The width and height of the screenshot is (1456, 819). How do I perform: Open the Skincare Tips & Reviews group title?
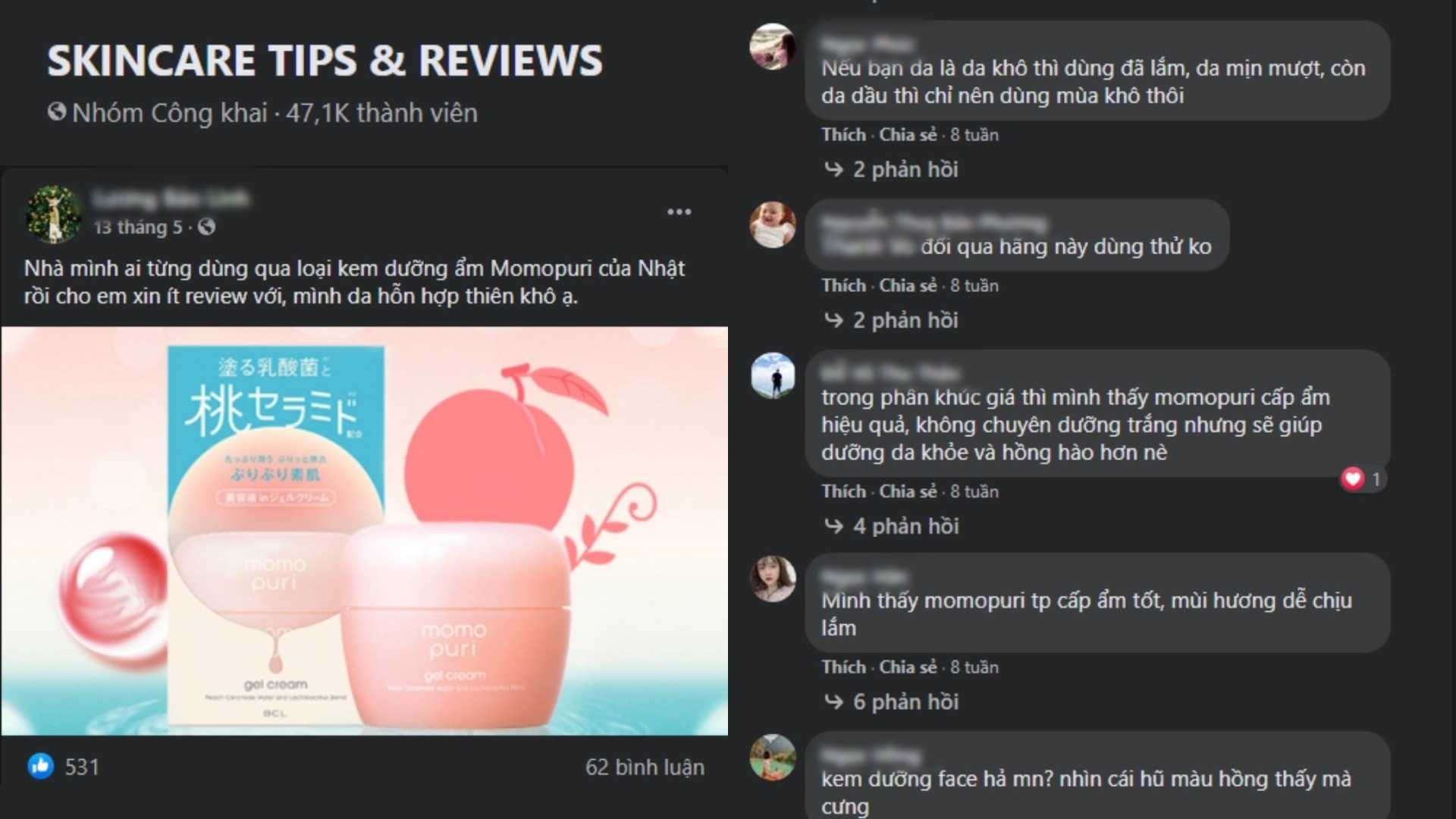tap(325, 61)
